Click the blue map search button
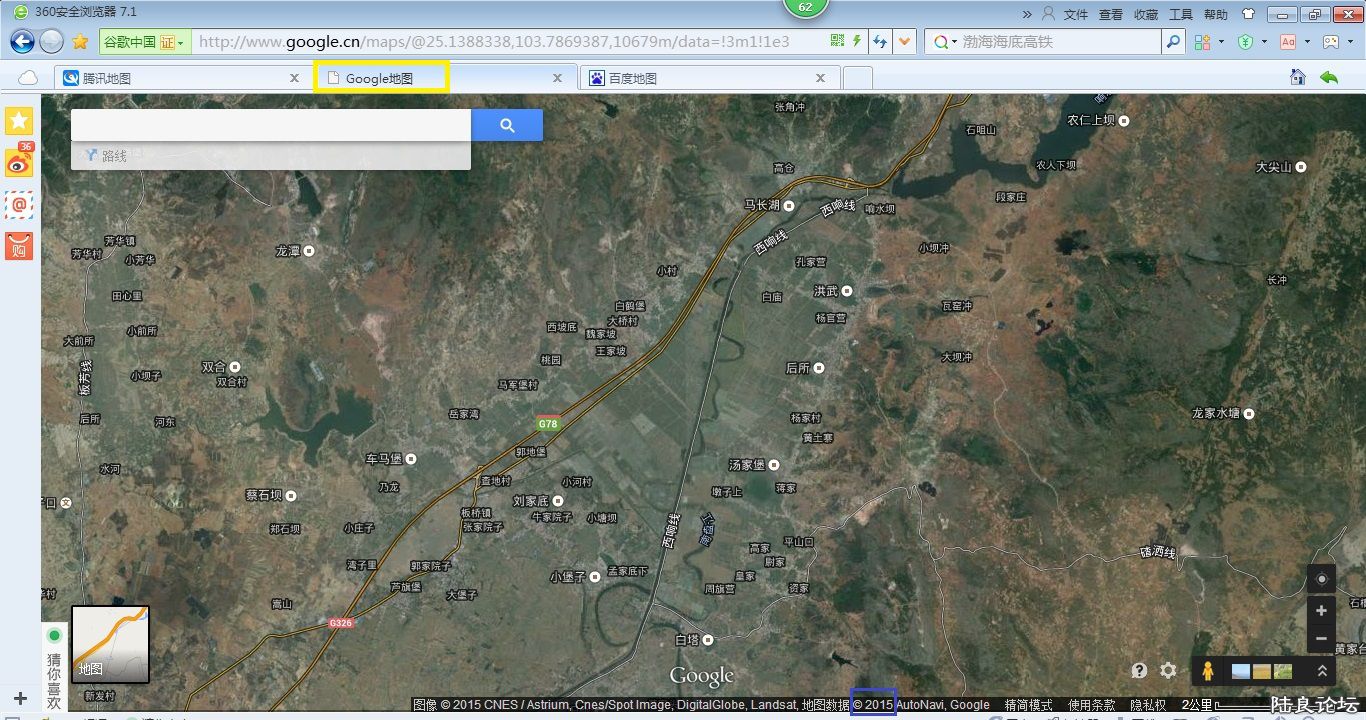Viewport: 1366px width, 720px height. click(507, 125)
